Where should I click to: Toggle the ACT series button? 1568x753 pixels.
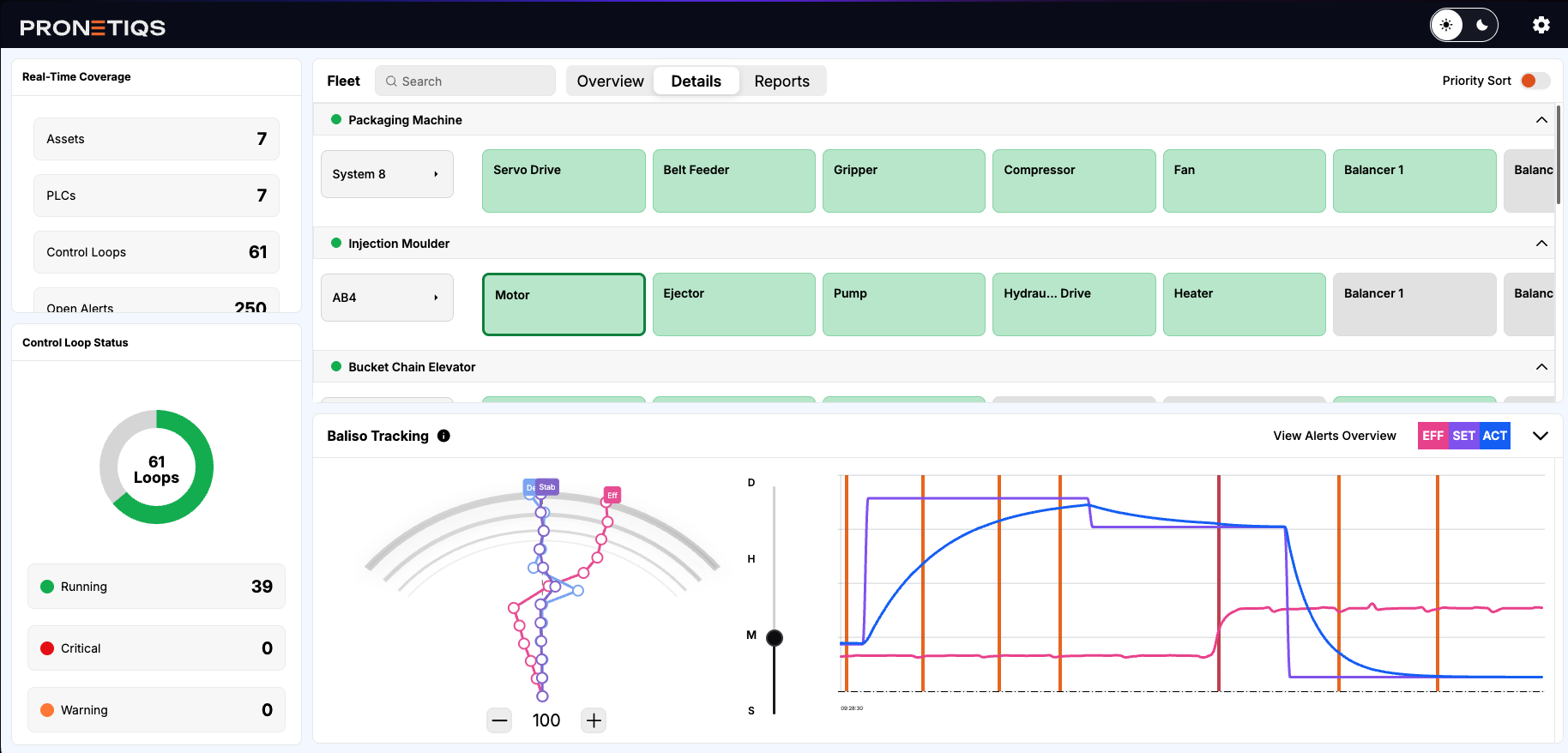(1494, 436)
